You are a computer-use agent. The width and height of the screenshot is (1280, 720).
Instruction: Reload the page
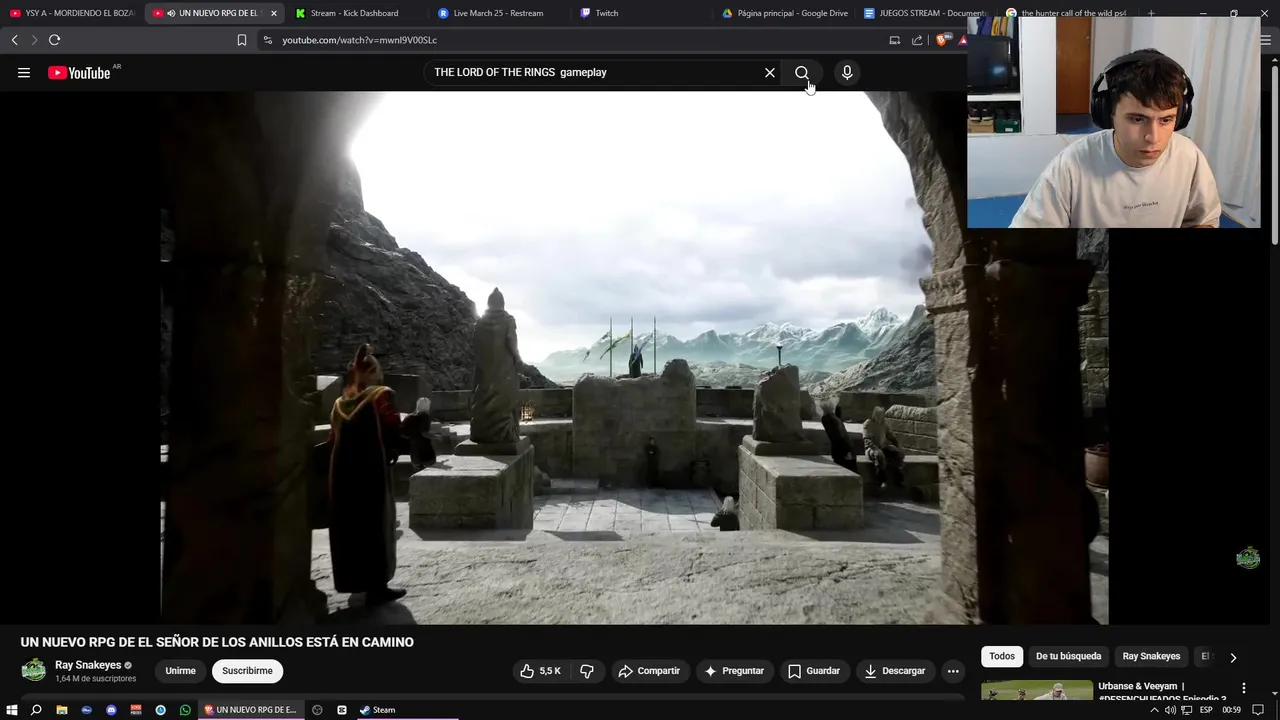[54, 40]
